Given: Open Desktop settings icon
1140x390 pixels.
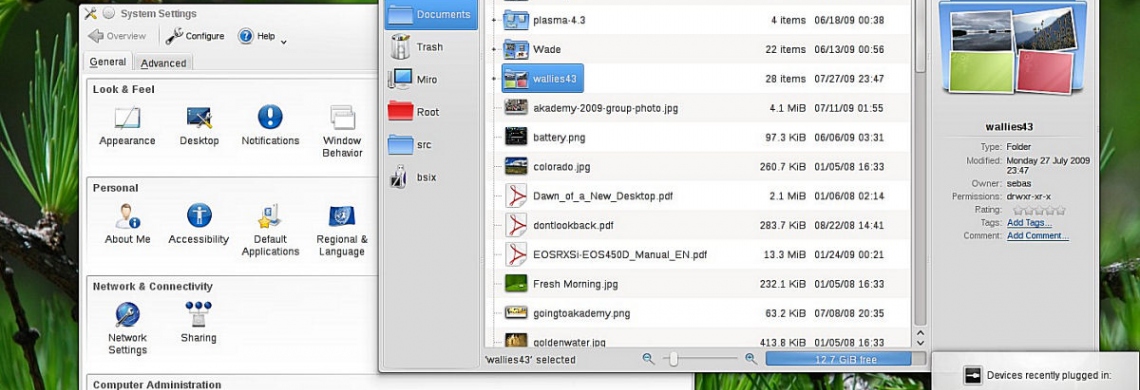Looking at the screenshot, I should [199, 125].
